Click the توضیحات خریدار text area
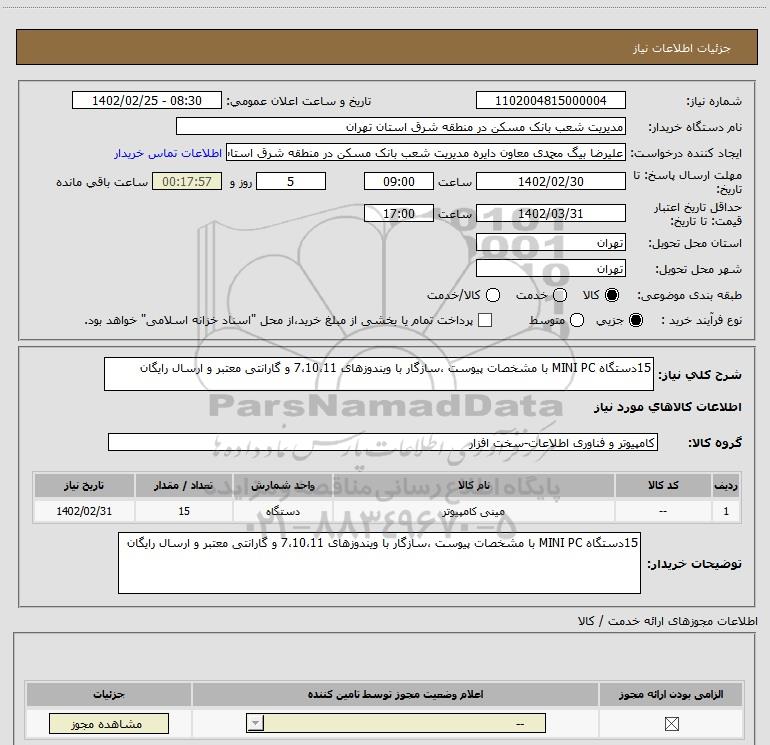 [x=379, y=563]
